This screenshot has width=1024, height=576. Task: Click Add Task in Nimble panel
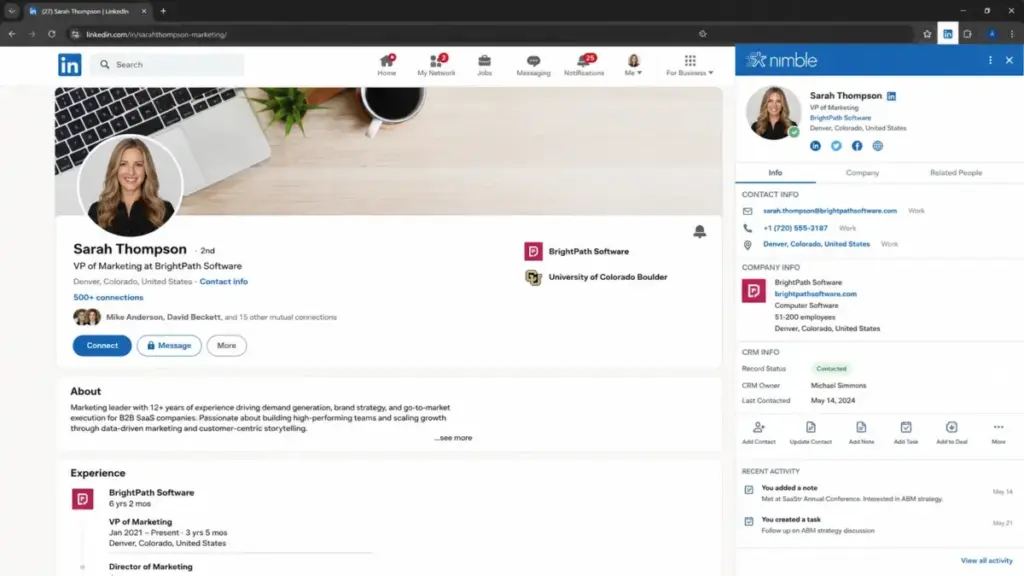pos(906,432)
